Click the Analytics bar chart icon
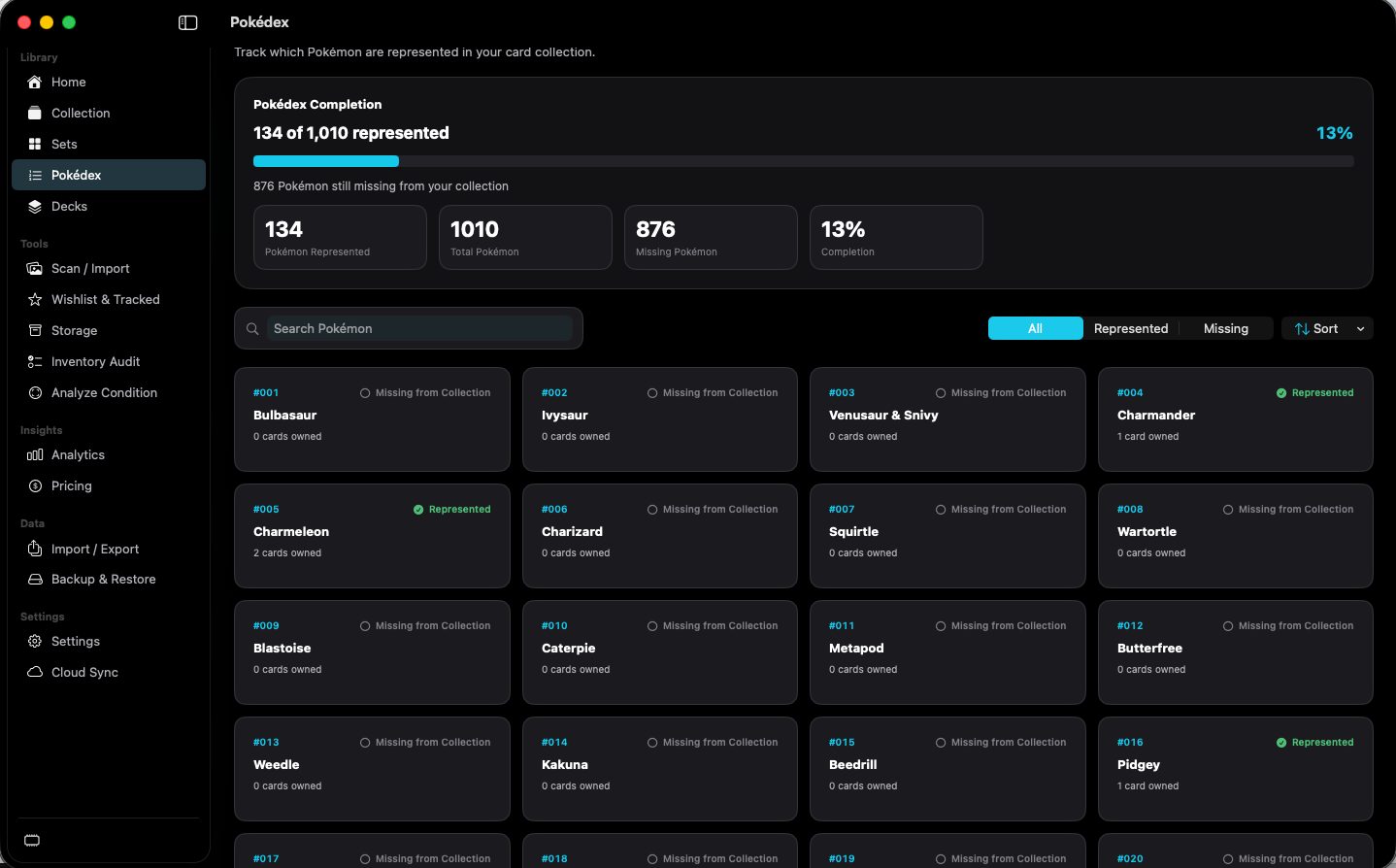Image resolution: width=1396 pixels, height=868 pixels. (x=35, y=455)
